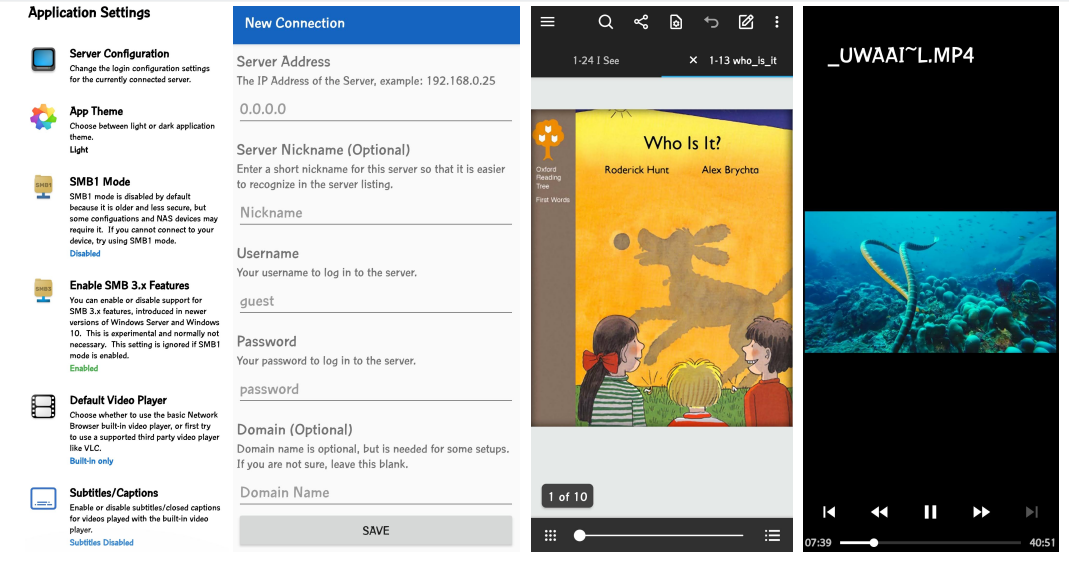Open the Server Configuration setting

point(125,65)
